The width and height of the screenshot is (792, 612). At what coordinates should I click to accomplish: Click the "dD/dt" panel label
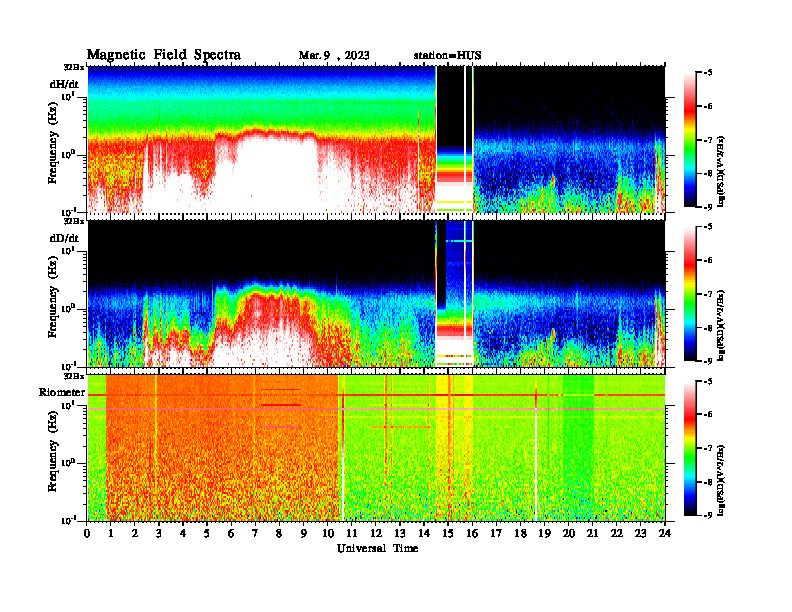pyautogui.click(x=64, y=238)
